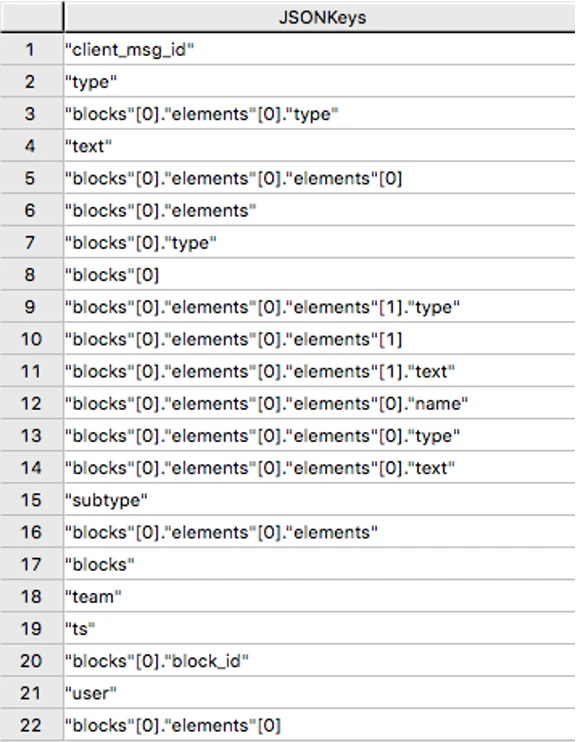This screenshot has width=576, height=742.
Task: Select the "text" cell in row 4
Action: pyautogui.click(x=320, y=146)
